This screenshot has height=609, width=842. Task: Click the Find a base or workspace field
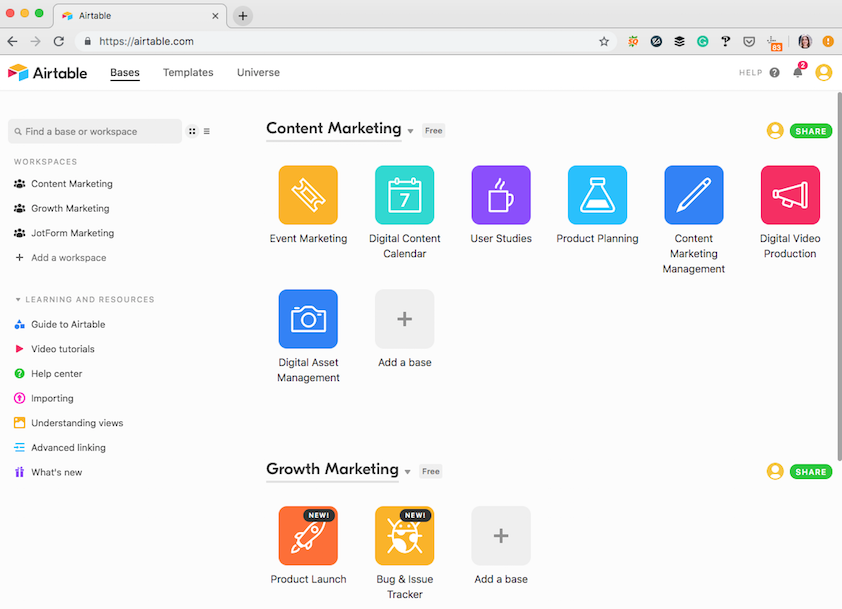click(x=95, y=131)
